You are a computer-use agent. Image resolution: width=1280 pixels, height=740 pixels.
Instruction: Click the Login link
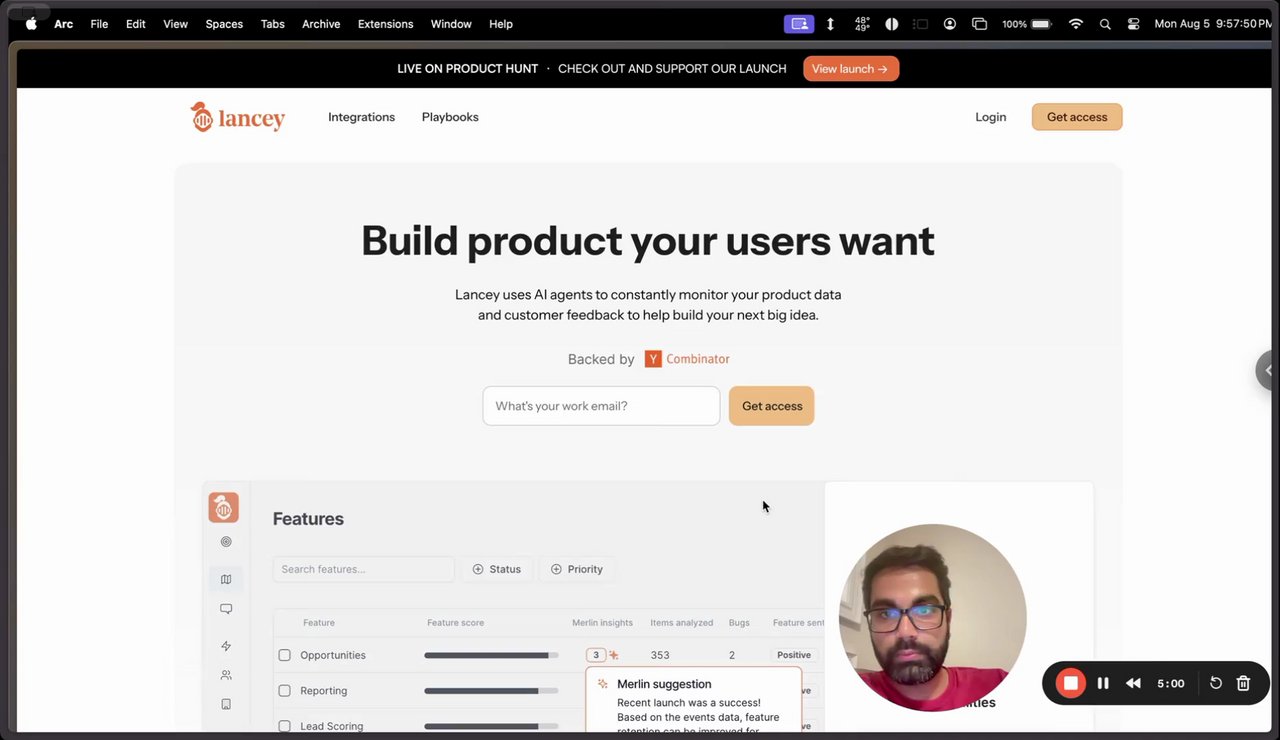coord(991,117)
